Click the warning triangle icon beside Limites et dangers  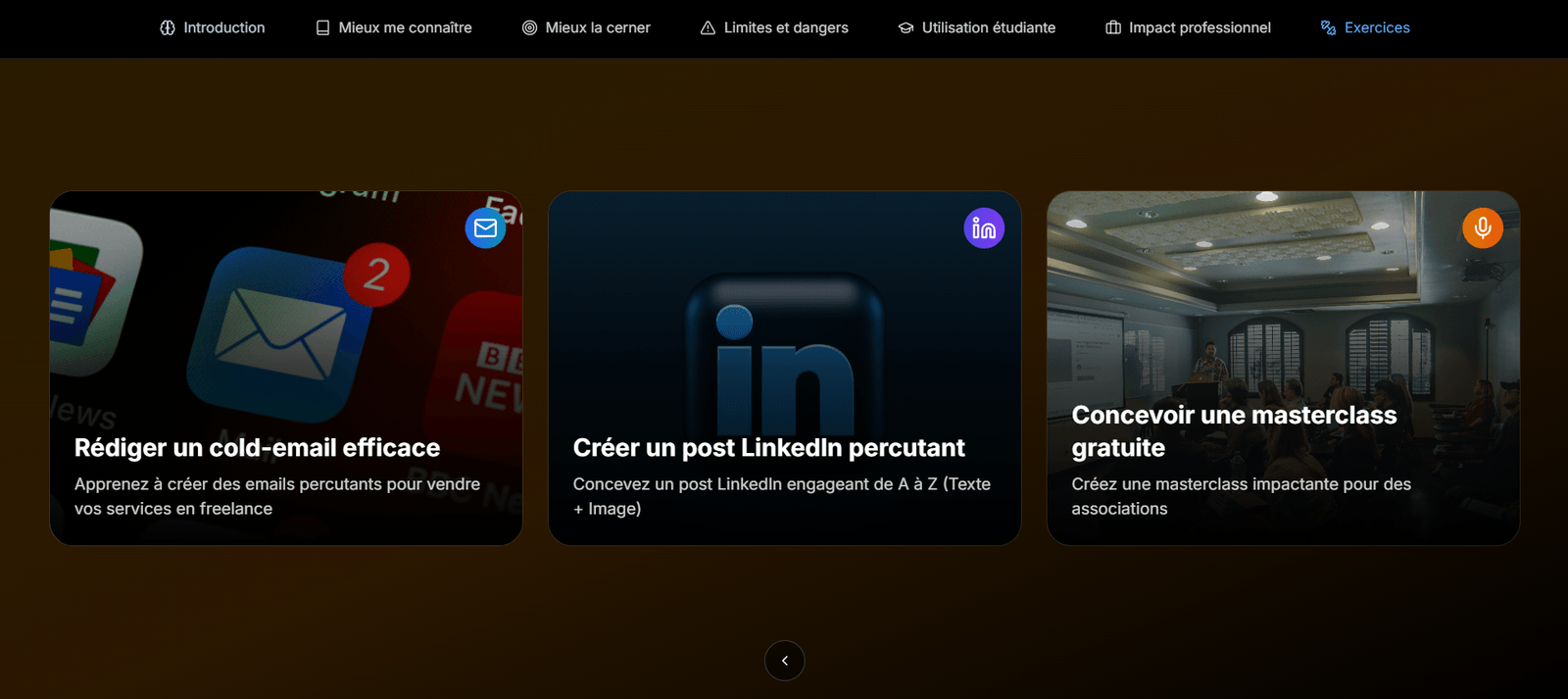click(x=708, y=27)
